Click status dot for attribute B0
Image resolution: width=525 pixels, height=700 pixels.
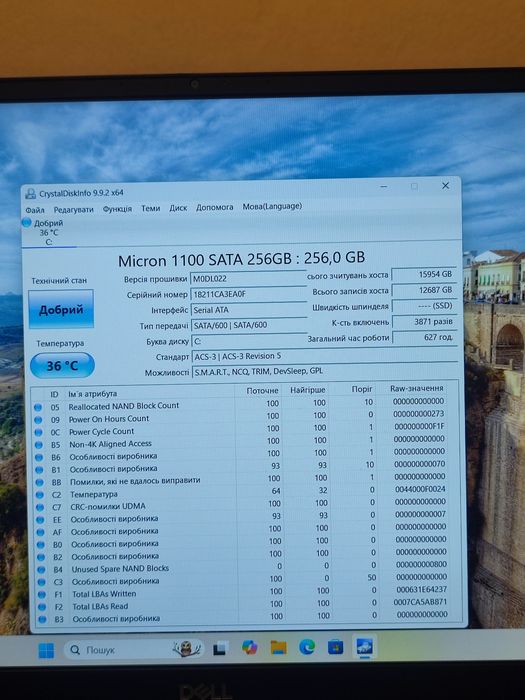pyautogui.click(x=41, y=545)
